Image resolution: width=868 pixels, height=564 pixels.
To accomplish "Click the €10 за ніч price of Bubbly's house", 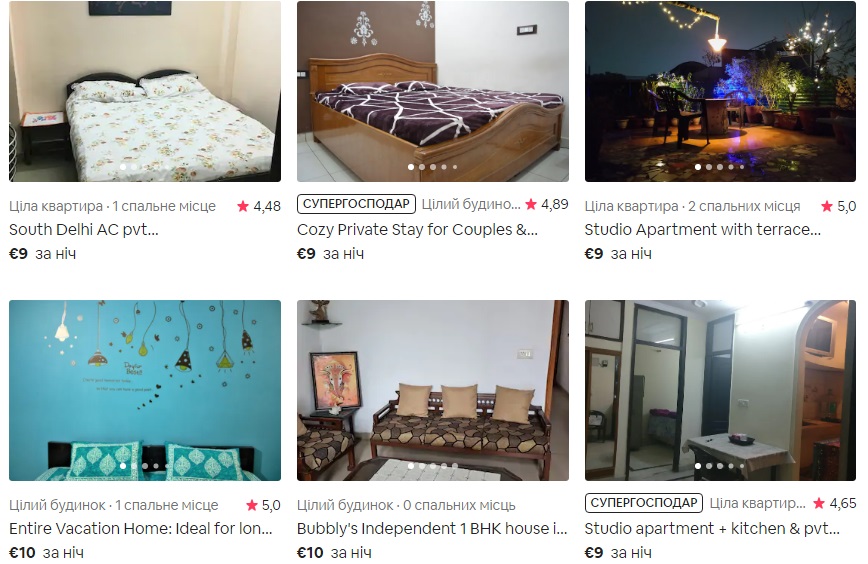I will [334, 552].
